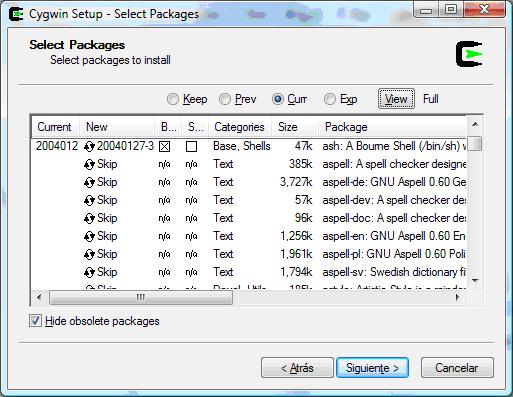This screenshot has width=513, height=397.
Task: Click the View button to cycle the view mode
Action: click(396, 99)
